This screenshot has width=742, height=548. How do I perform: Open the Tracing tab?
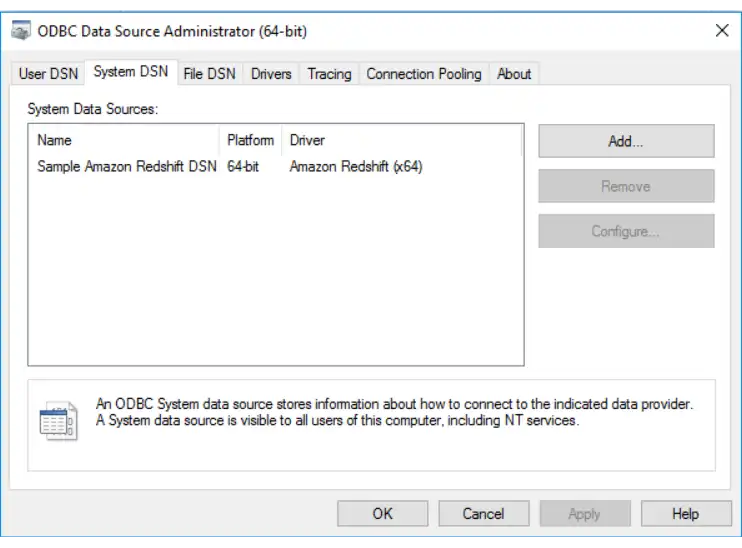[329, 74]
